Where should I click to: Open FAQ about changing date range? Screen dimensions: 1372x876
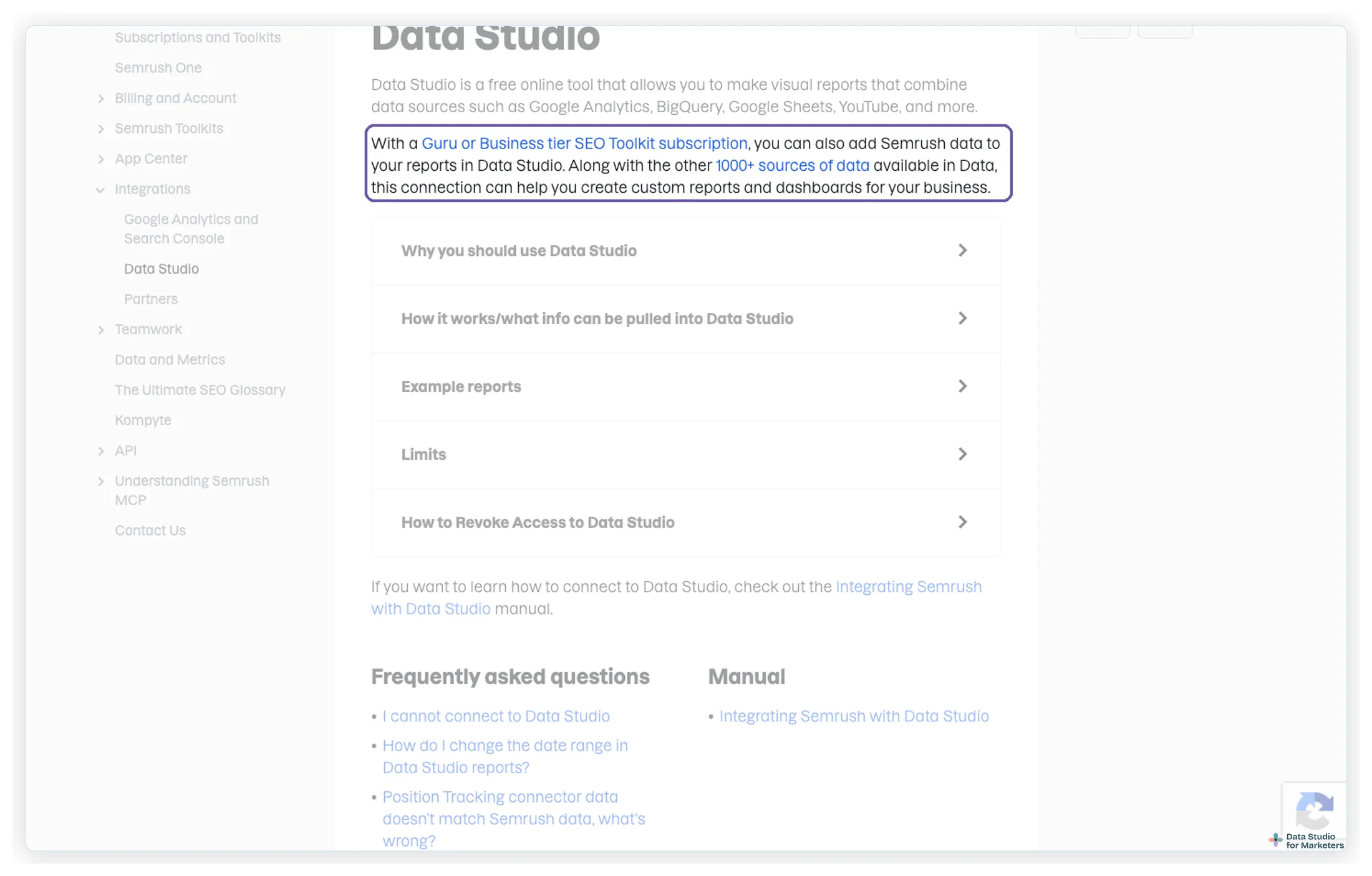point(505,757)
